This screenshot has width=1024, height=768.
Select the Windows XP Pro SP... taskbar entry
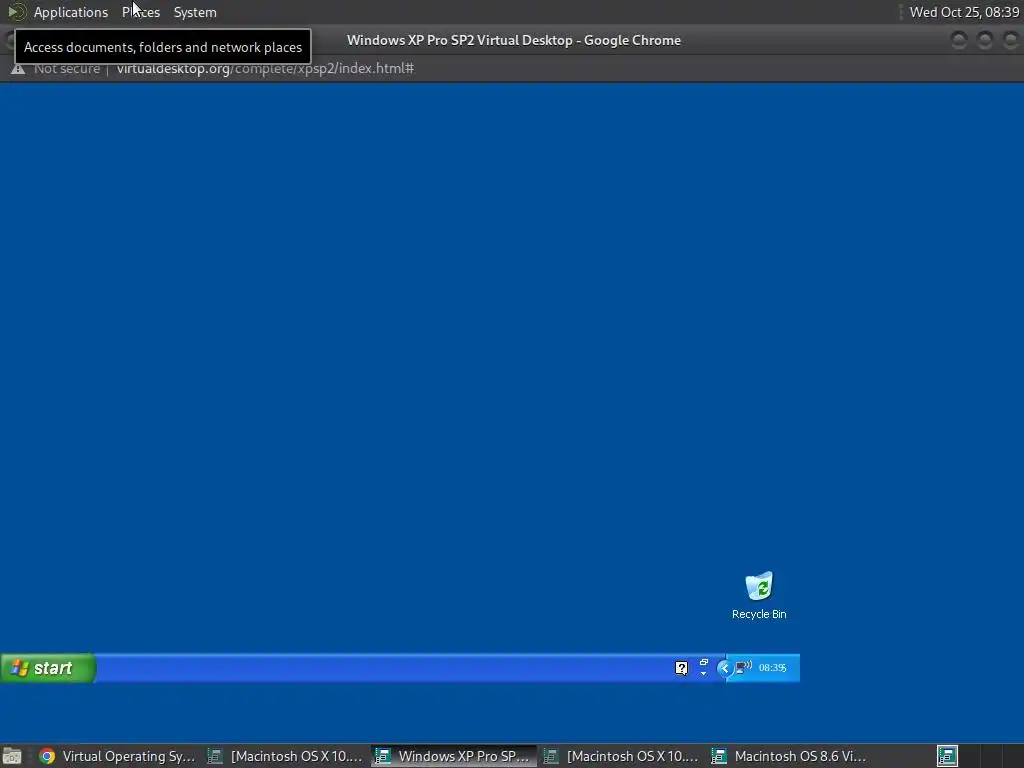click(x=454, y=756)
